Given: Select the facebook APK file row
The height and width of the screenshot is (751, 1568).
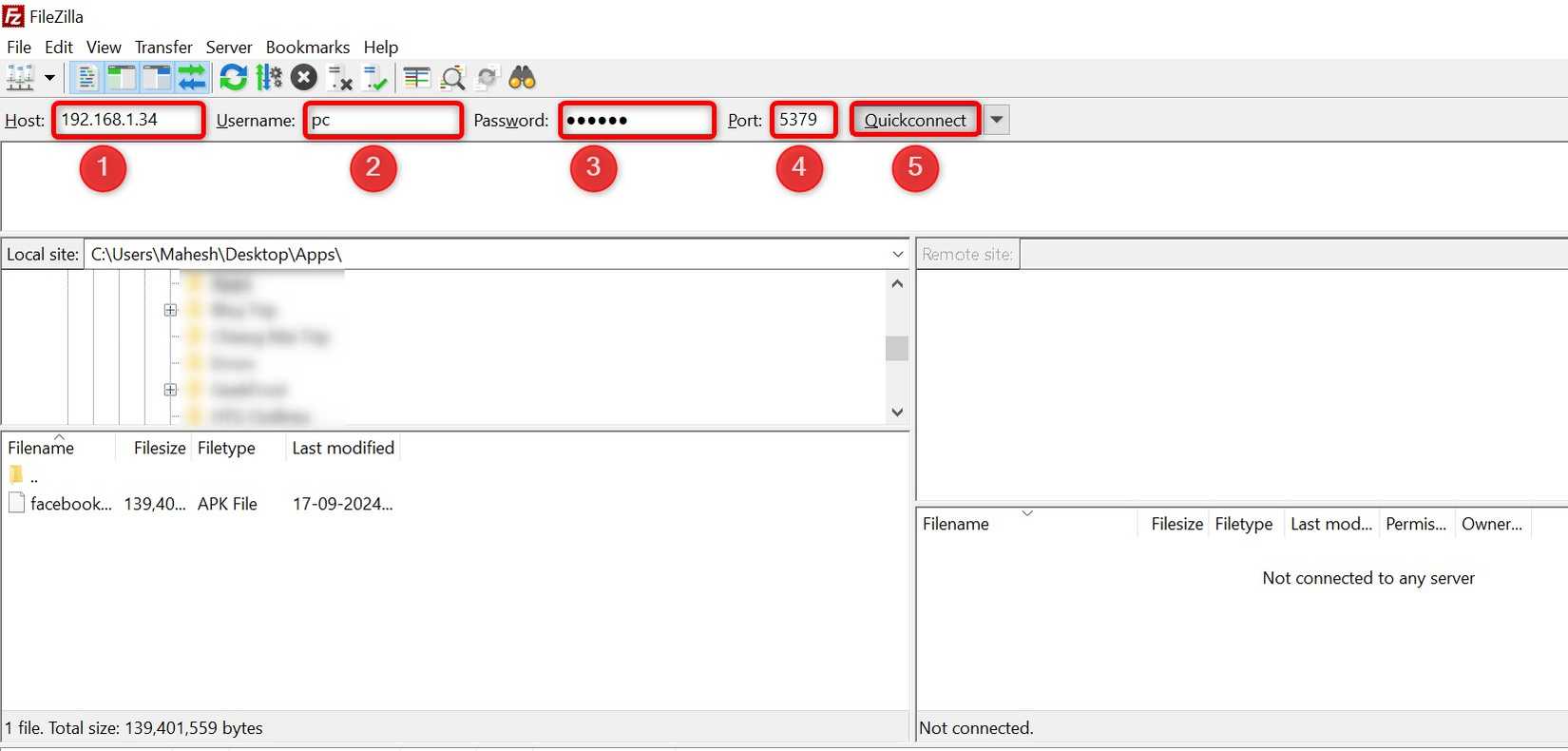Looking at the screenshot, I should pyautogui.click(x=201, y=504).
